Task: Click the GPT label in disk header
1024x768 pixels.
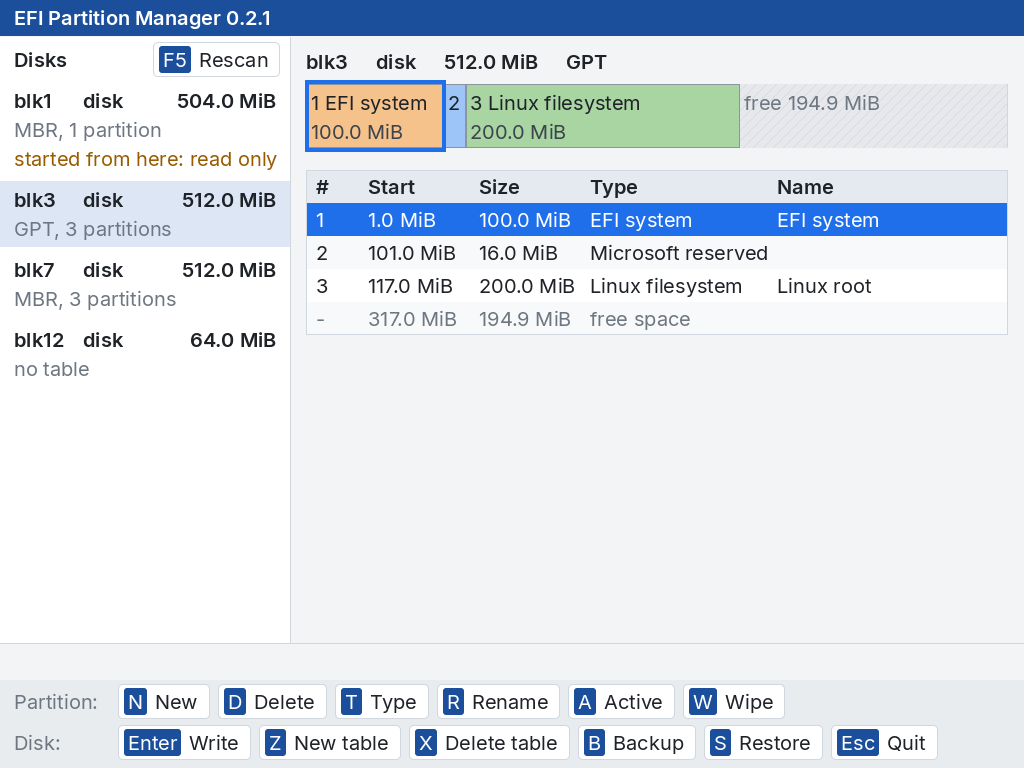Action: pyautogui.click(x=586, y=62)
